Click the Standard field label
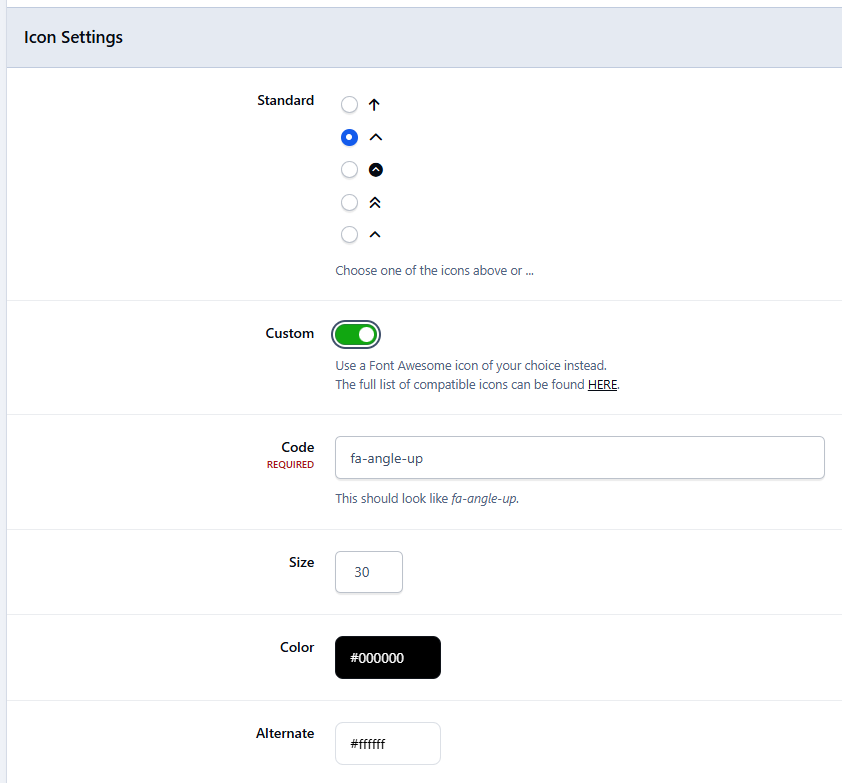842x783 pixels. pos(285,101)
